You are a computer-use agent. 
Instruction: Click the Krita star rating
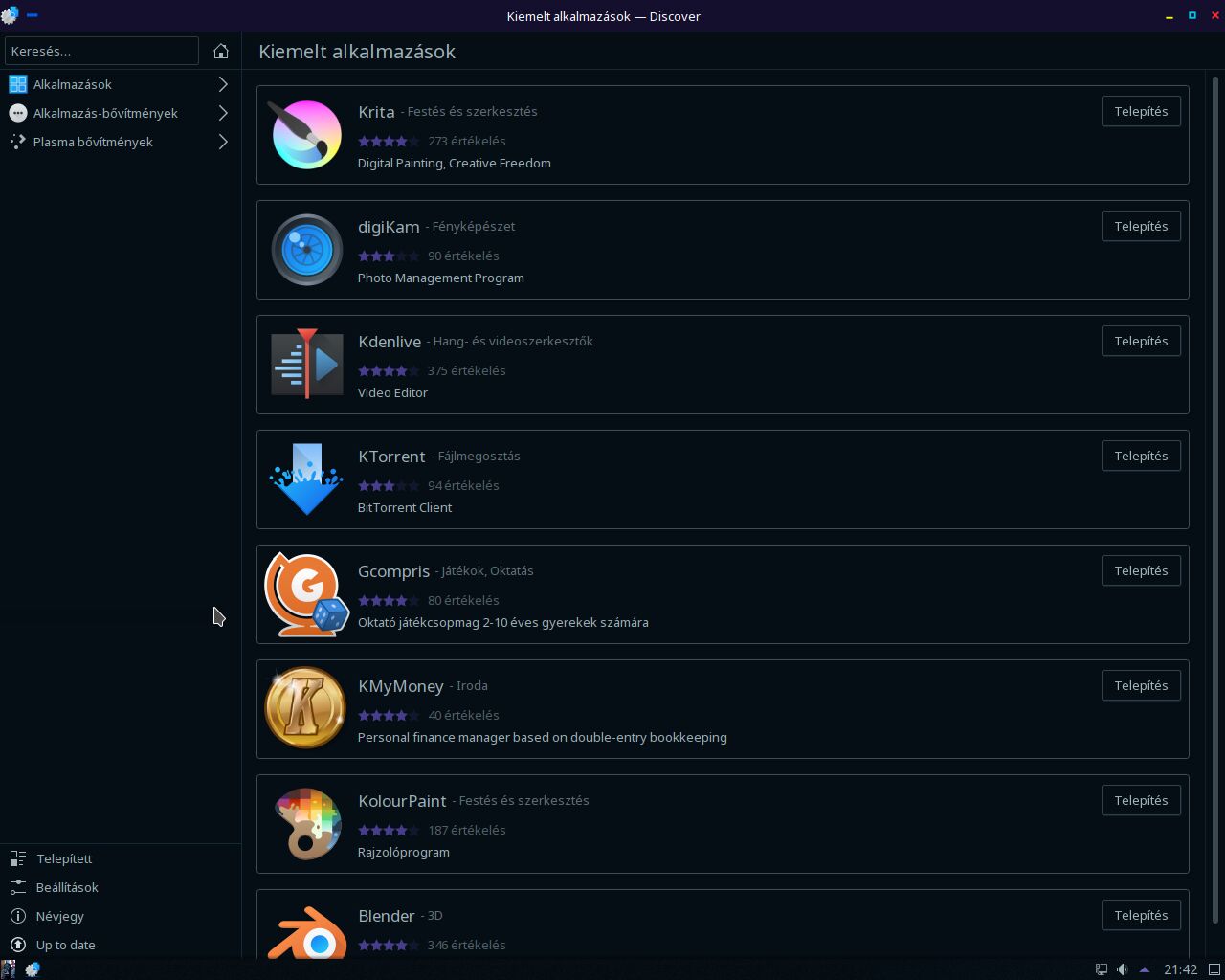[x=389, y=141]
